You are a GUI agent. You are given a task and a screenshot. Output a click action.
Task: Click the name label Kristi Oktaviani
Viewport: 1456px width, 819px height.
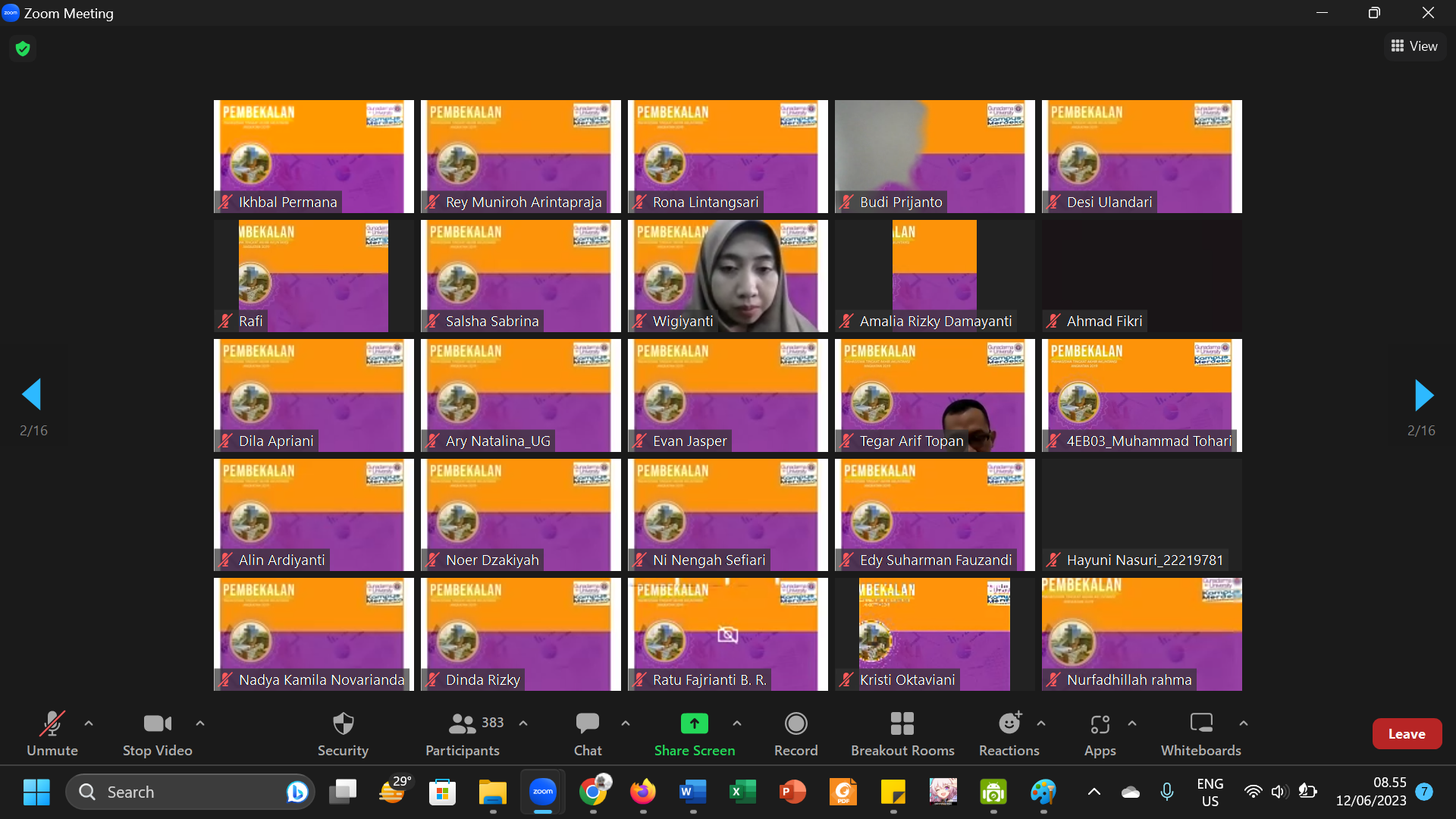907,680
